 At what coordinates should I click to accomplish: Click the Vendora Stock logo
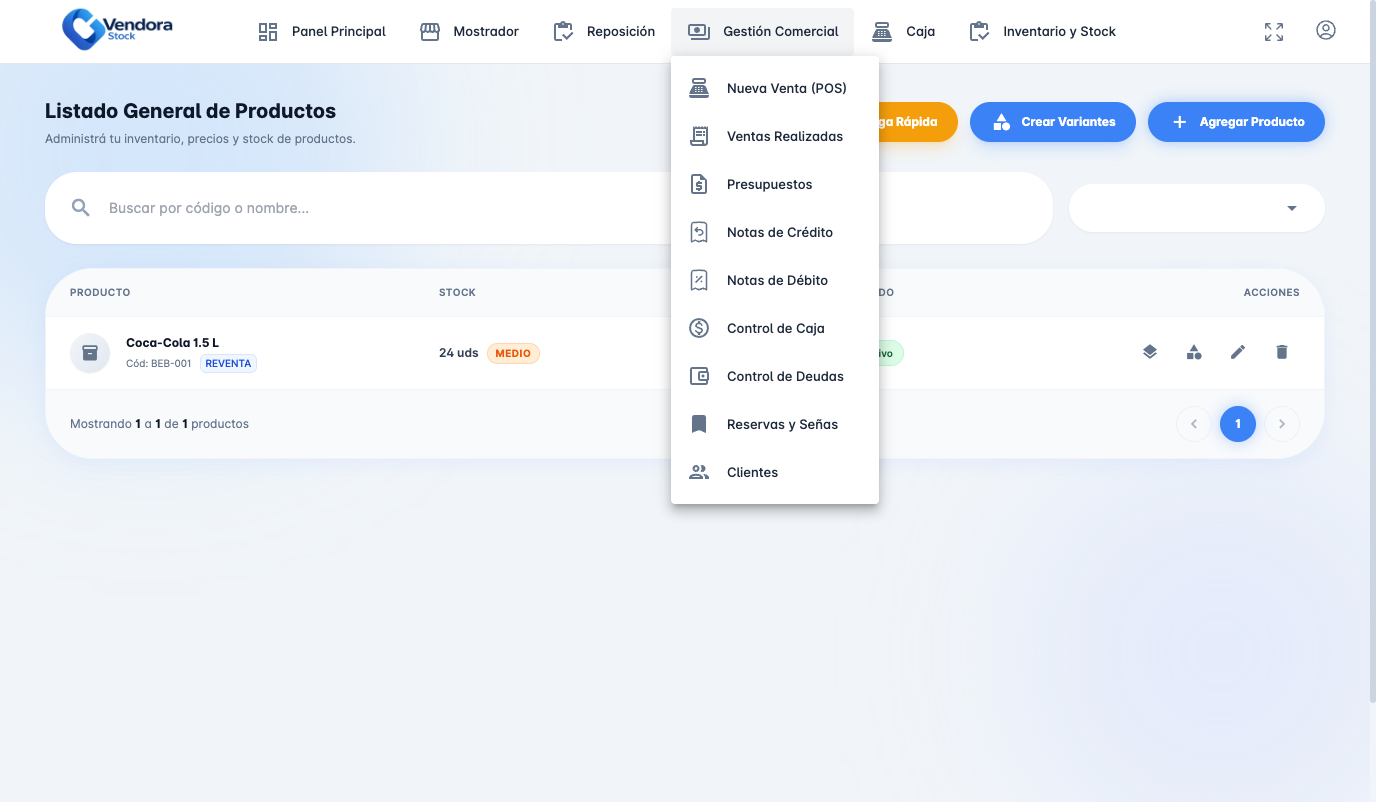[x=116, y=30]
